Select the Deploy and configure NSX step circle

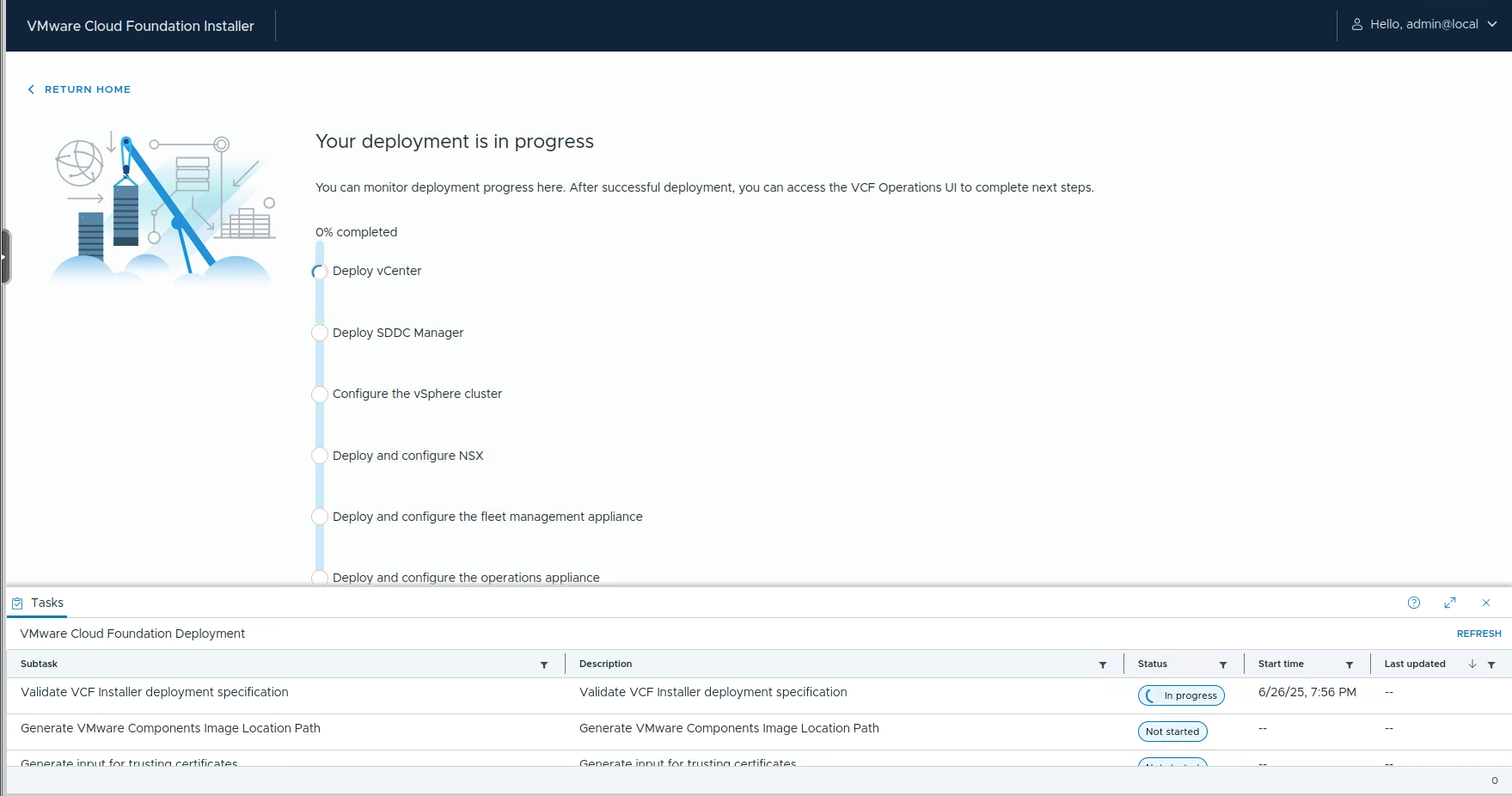click(x=320, y=456)
